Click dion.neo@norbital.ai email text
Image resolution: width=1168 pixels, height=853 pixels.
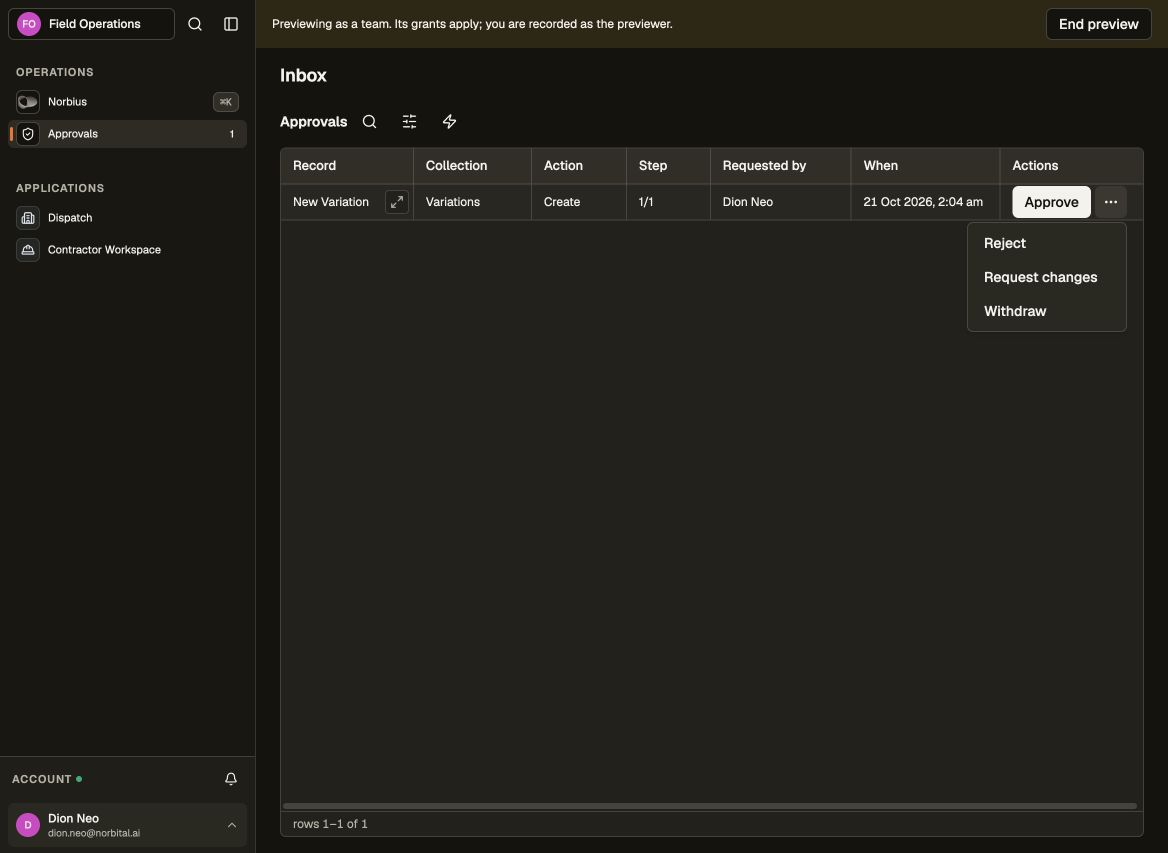(x=94, y=833)
